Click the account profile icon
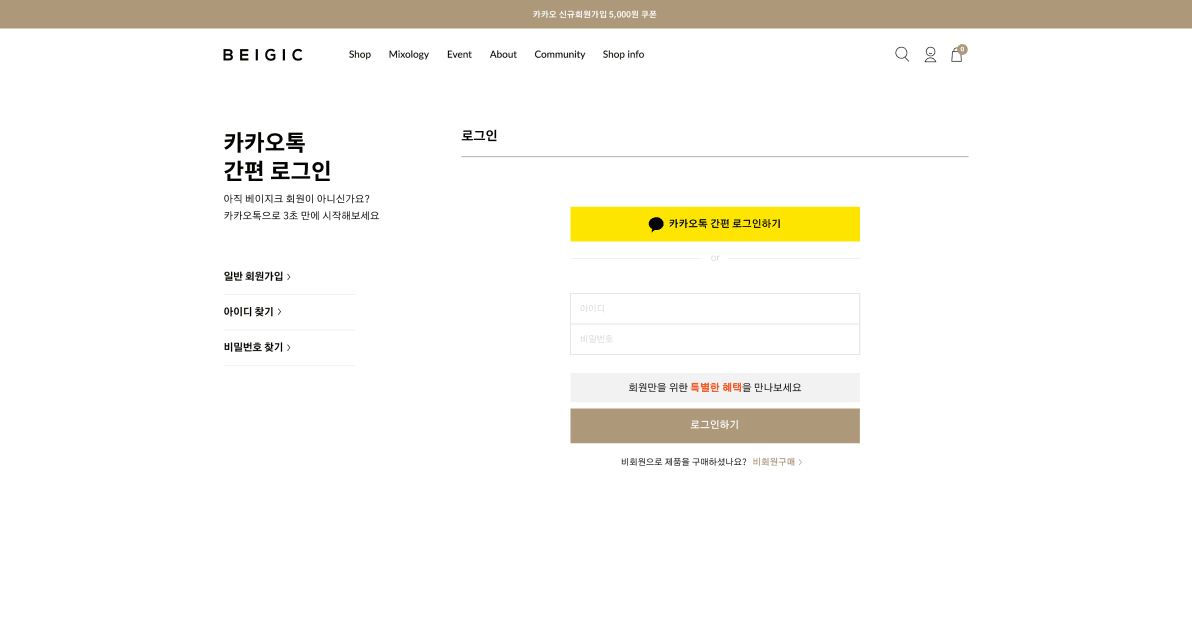This screenshot has width=1192, height=640. 931,55
